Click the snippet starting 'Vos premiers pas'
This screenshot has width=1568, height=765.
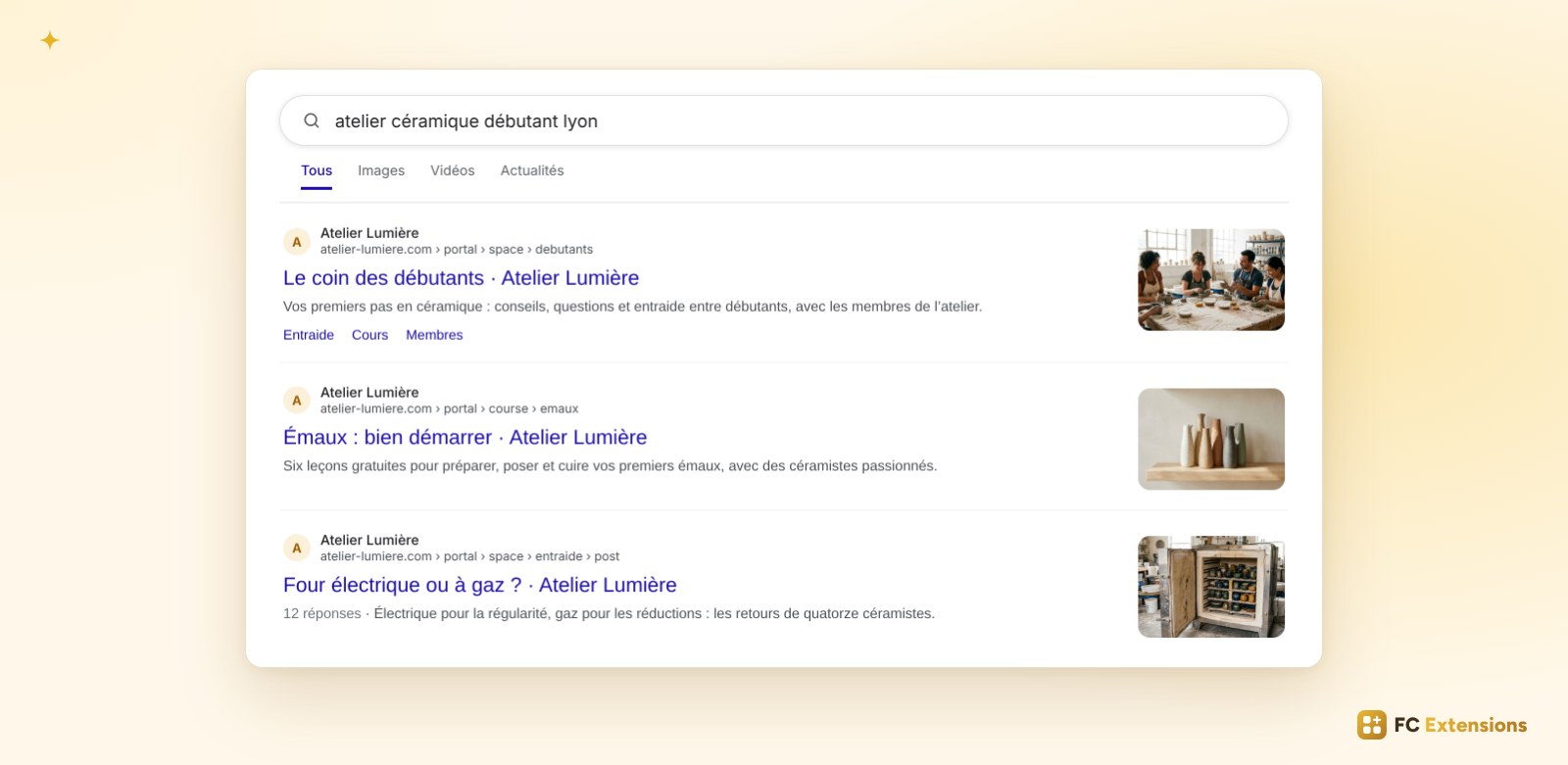click(632, 307)
